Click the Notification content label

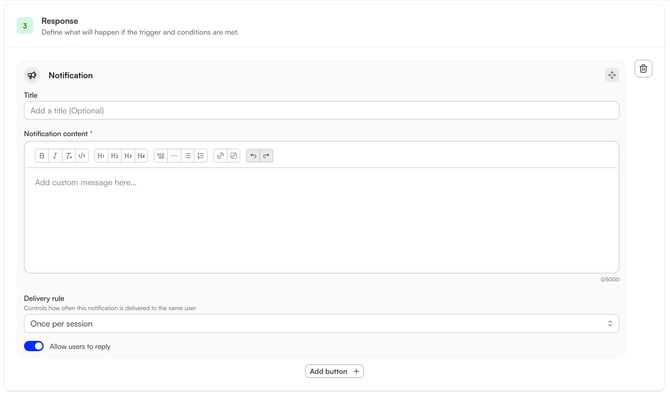56,134
